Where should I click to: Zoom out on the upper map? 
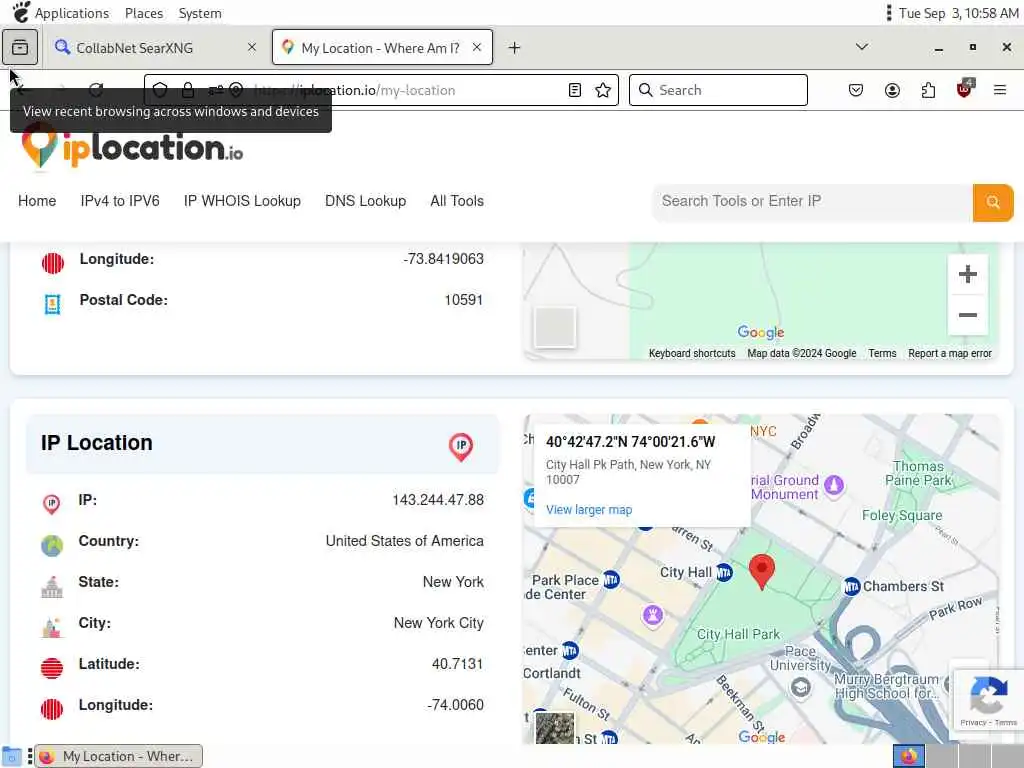[x=967, y=315]
